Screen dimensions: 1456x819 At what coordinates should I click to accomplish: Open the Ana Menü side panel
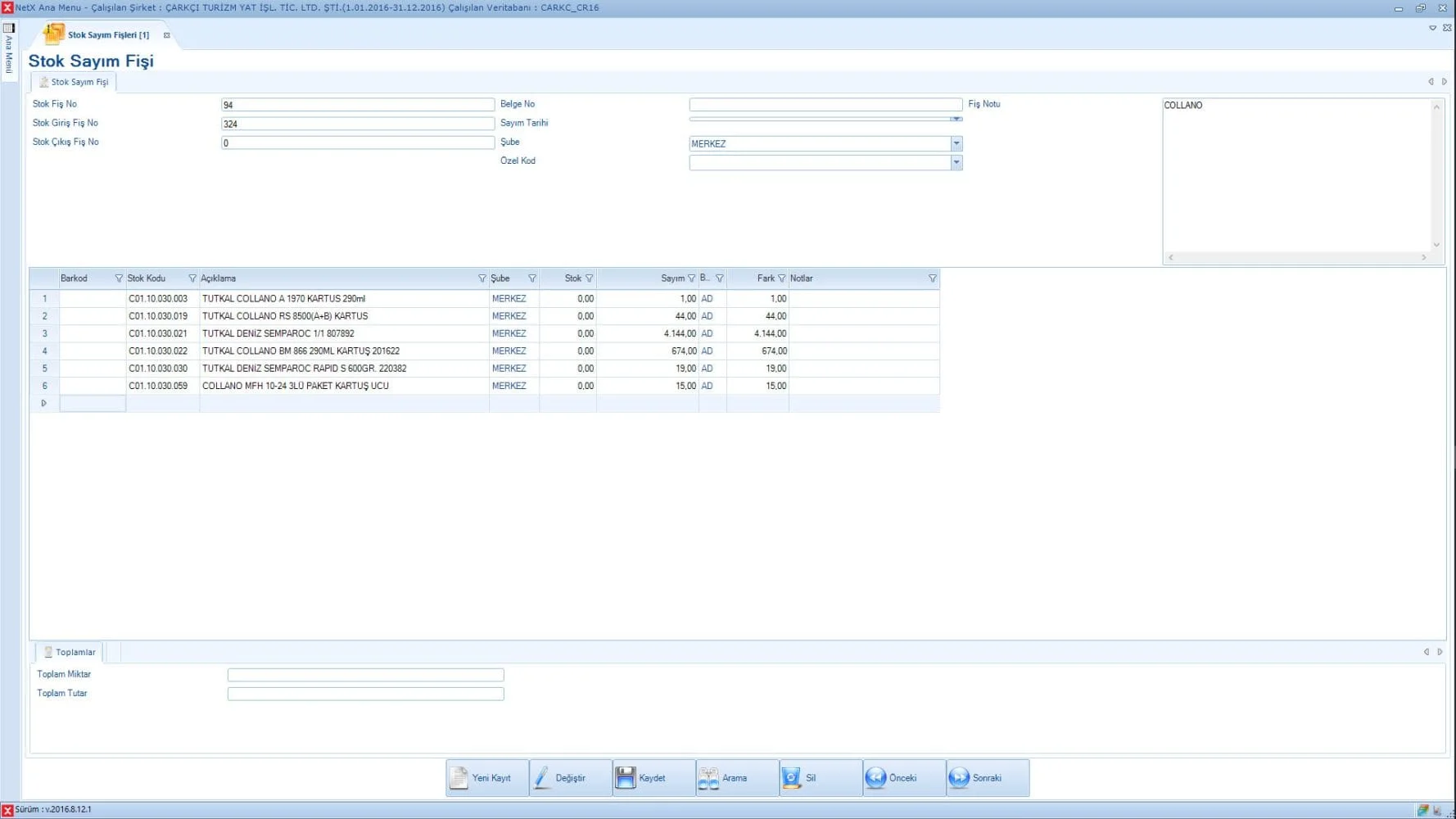coord(9,49)
